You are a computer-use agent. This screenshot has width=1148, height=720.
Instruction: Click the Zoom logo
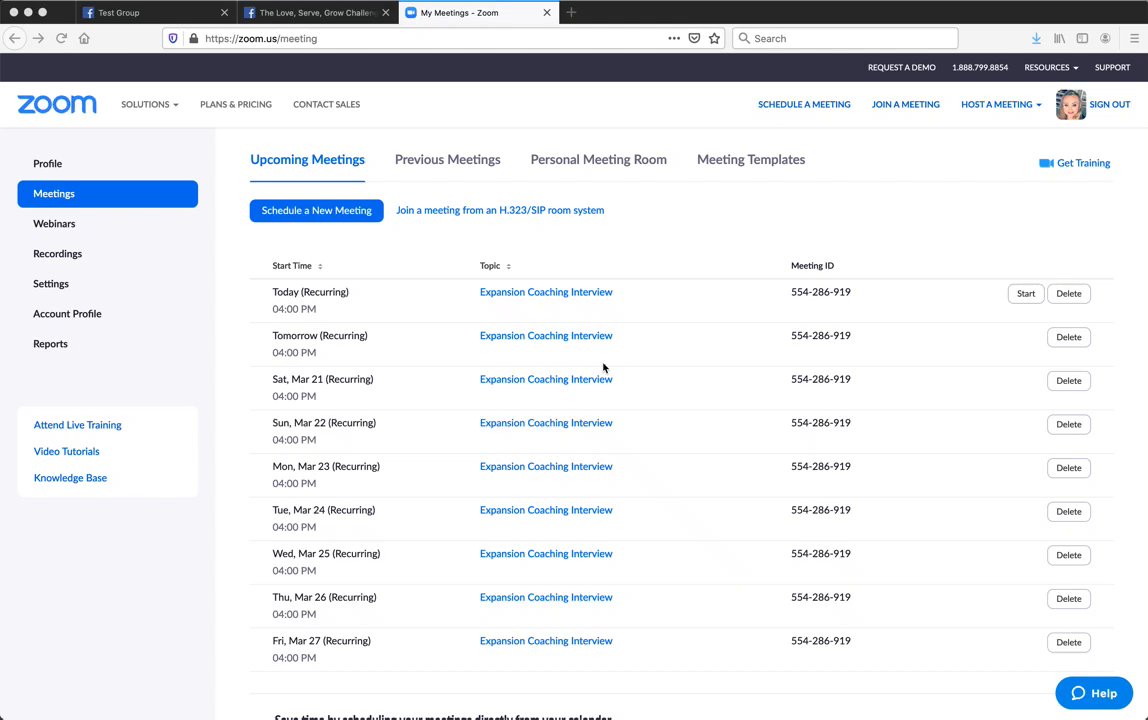(57, 104)
